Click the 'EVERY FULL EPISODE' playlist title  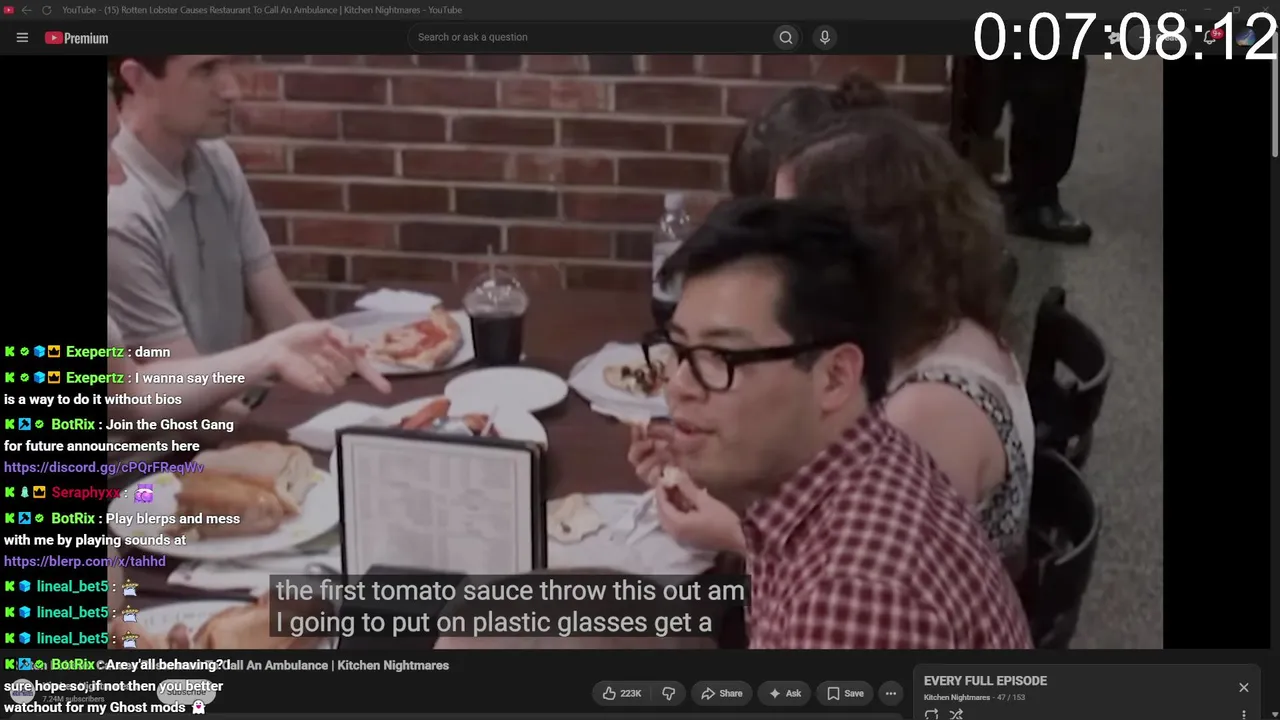(985, 681)
